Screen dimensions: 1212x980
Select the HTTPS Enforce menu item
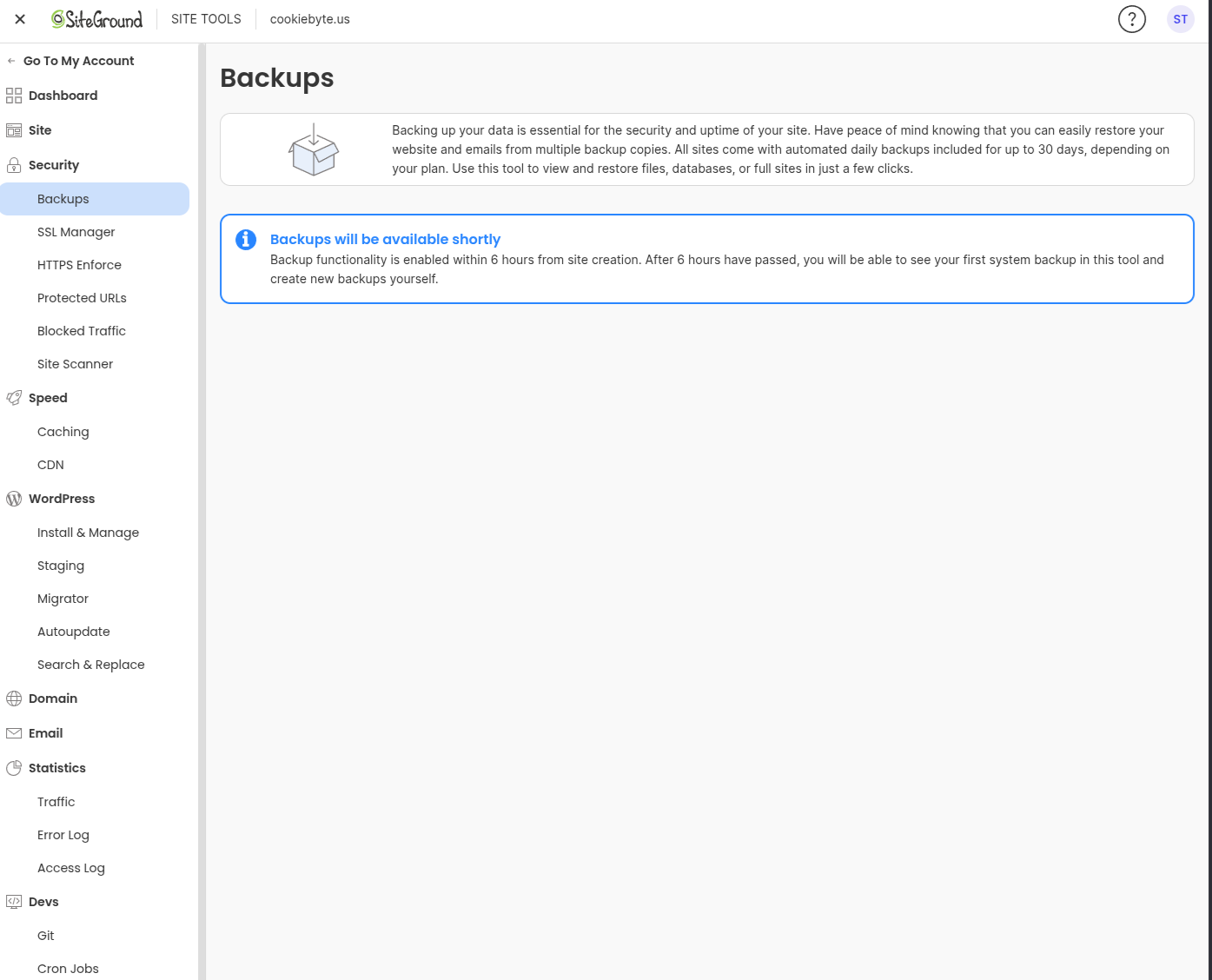click(79, 265)
